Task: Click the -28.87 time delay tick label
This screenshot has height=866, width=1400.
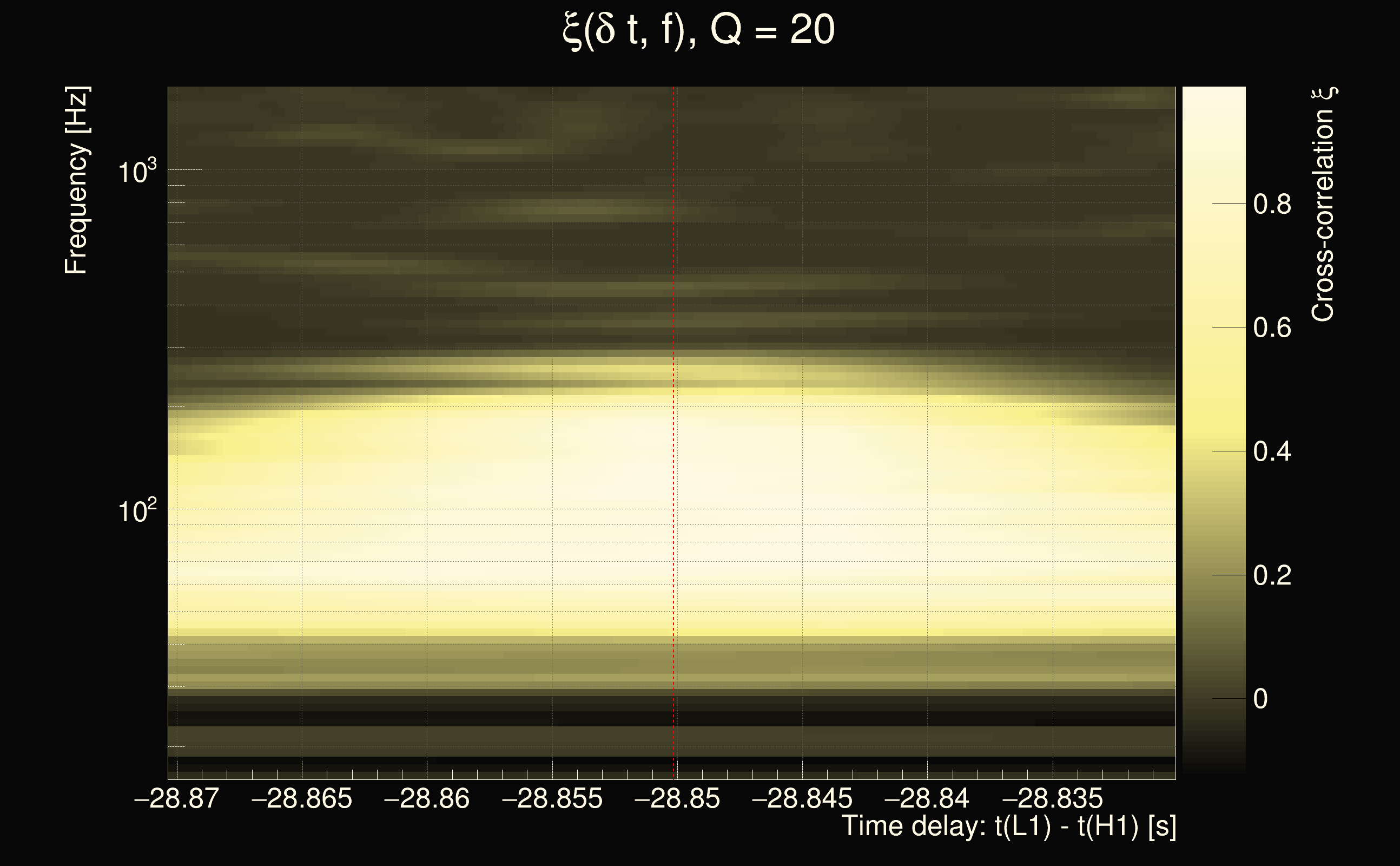Action: coord(176,798)
